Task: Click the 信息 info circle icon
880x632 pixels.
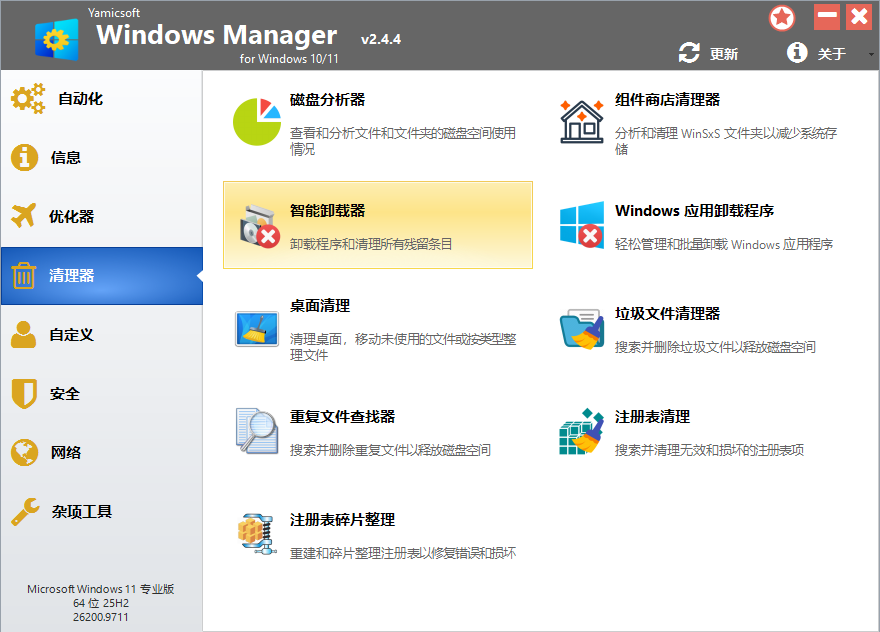Action: (24, 157)
